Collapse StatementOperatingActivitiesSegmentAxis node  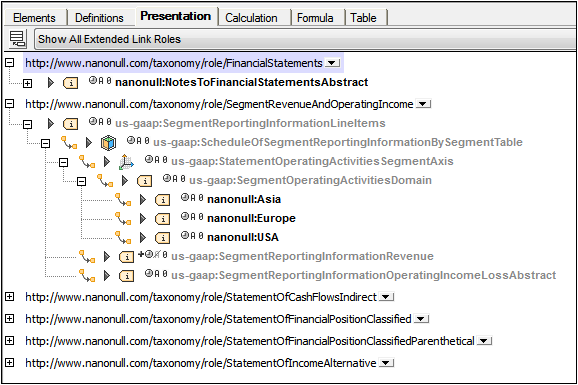point(63,162)
